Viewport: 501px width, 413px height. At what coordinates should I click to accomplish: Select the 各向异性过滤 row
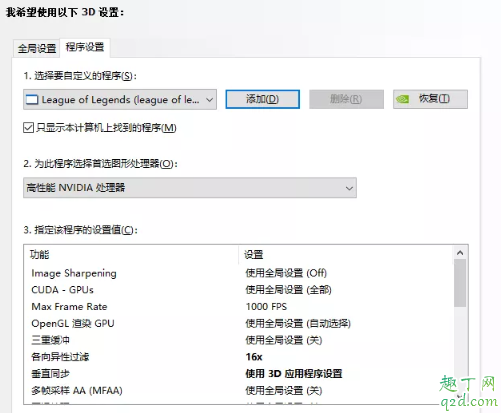tap(238, 357)
